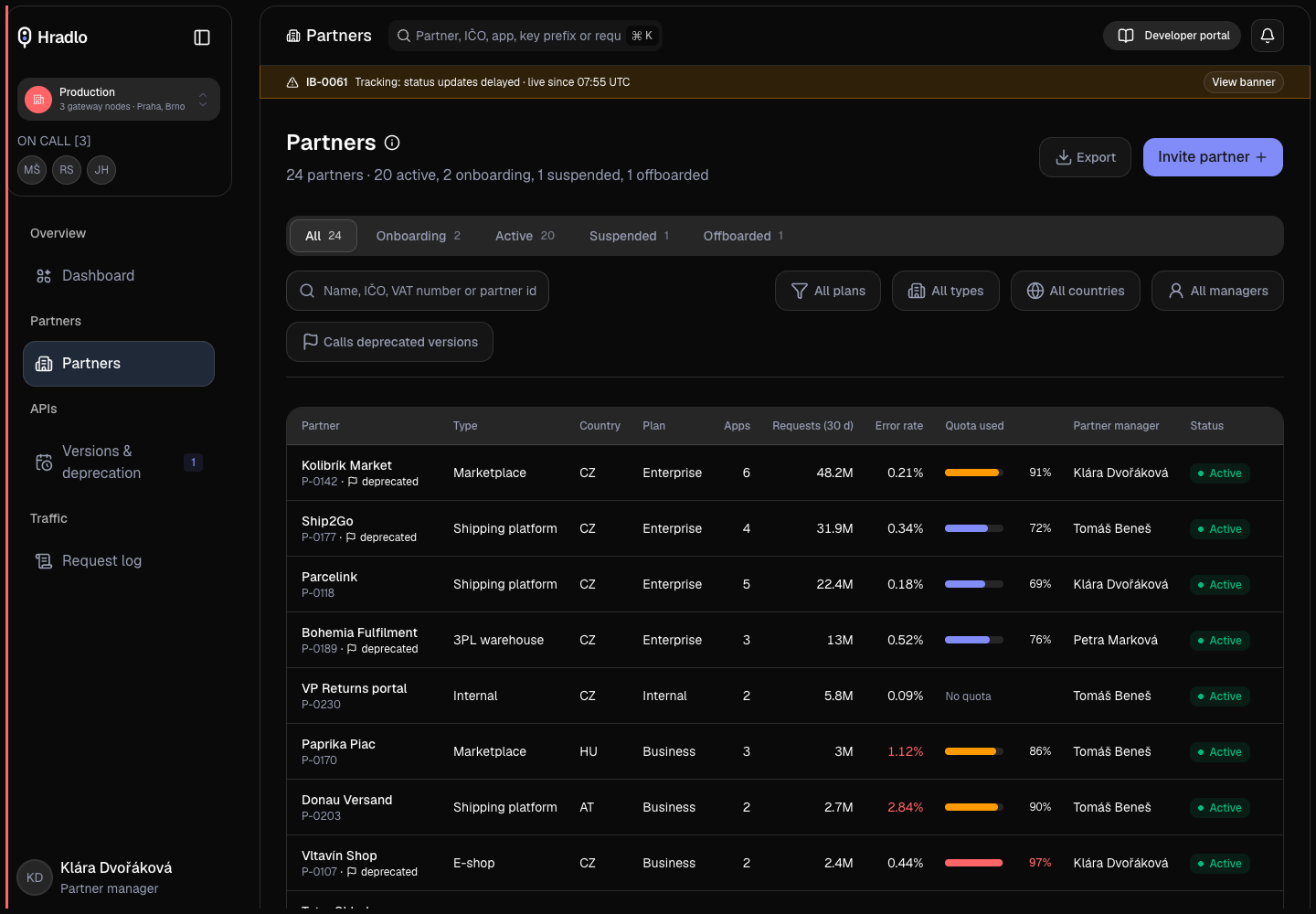Click the info icon beside Partners heading
The width and height of the screenshot is (1316, 914).
tap(392, 143)
